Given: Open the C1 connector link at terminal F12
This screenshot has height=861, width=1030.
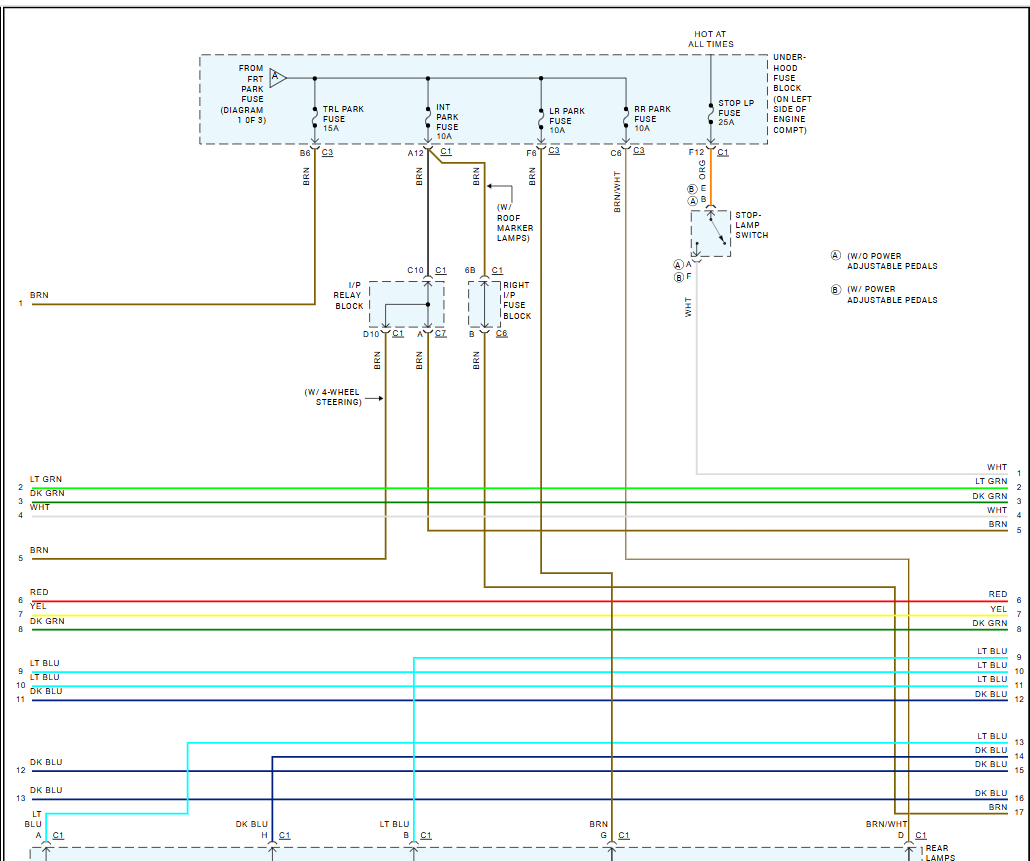Looking at the screenshot, I should tap(723, 152).
